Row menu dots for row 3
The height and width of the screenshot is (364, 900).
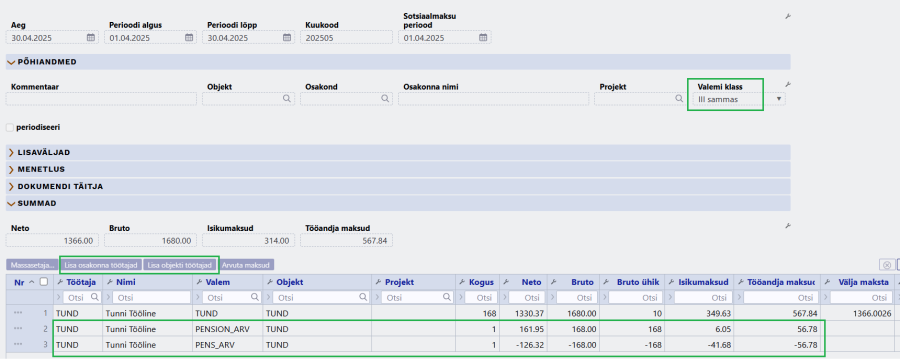(x=18, y=344)
